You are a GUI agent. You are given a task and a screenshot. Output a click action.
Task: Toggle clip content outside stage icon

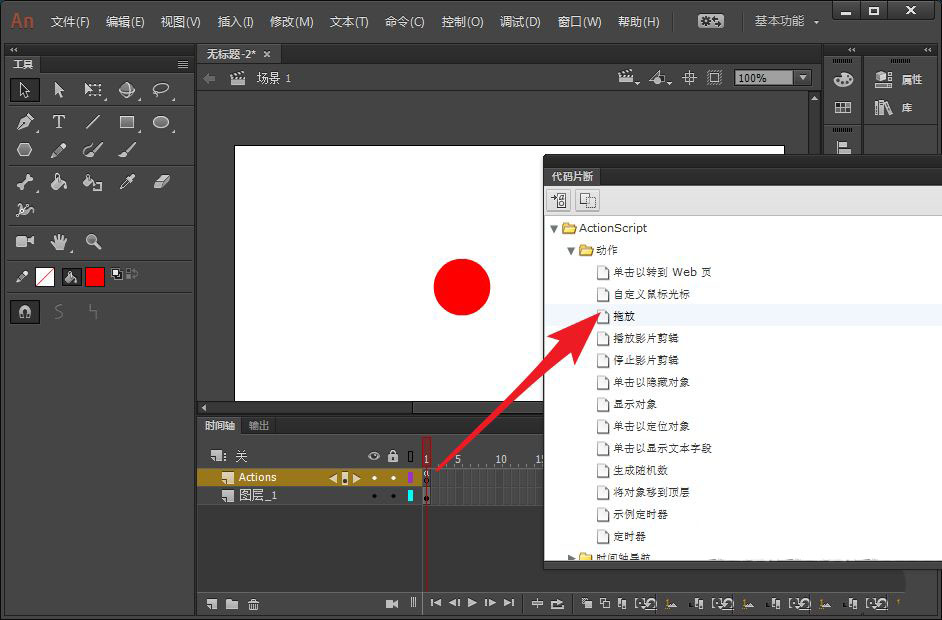point(714,78)
